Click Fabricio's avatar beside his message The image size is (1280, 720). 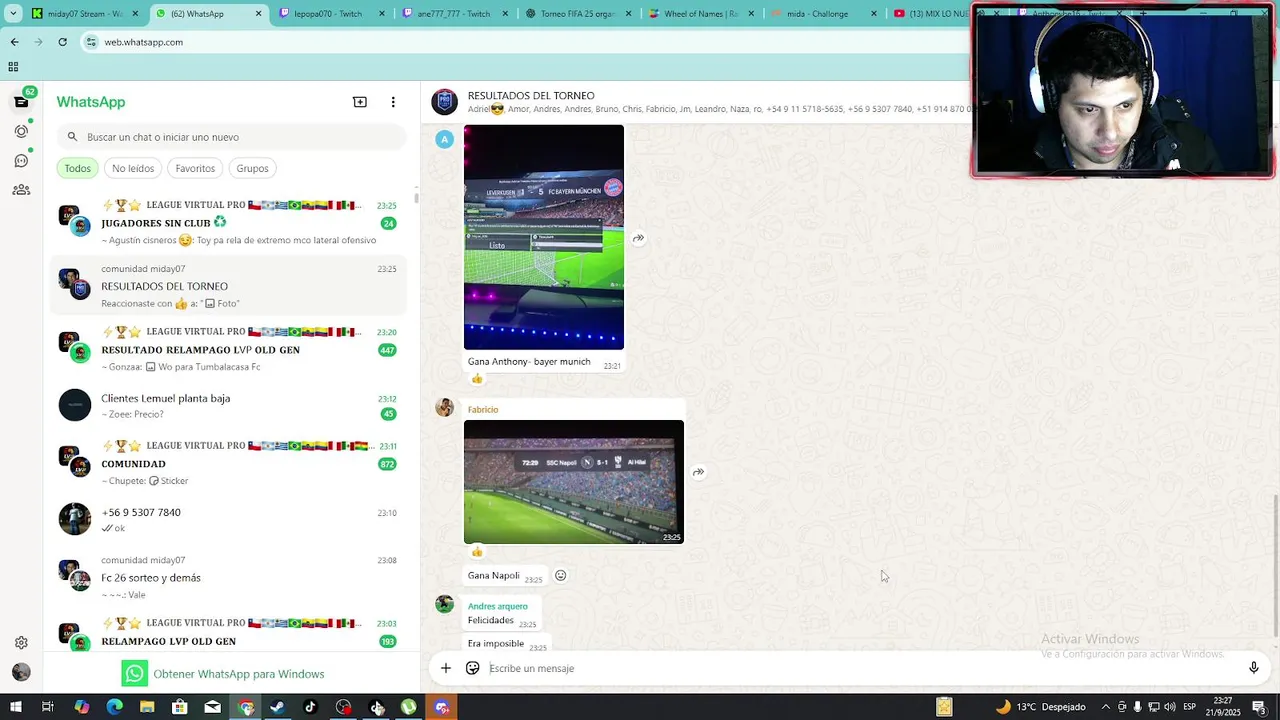[x=445, y=407]
